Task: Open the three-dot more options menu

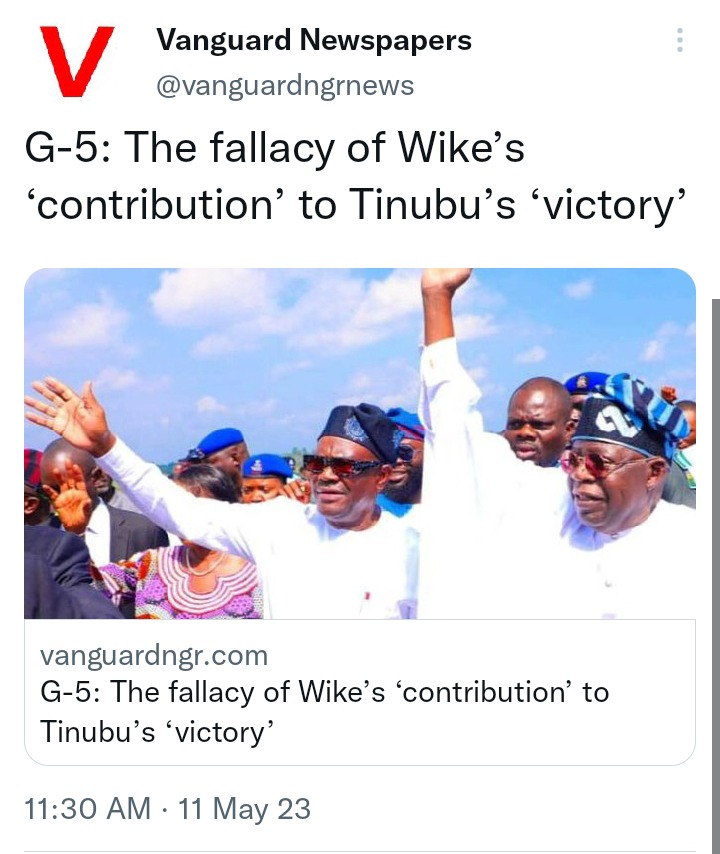Action: click(679, 40)
